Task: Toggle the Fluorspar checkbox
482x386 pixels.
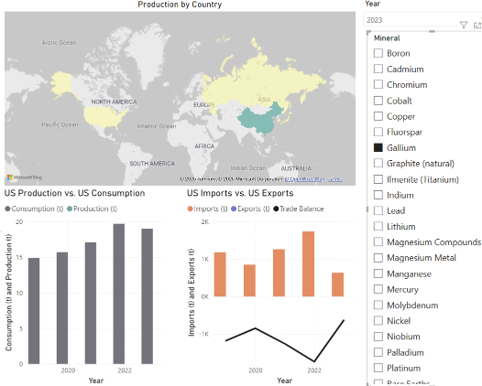Action: tap(378, 132)
